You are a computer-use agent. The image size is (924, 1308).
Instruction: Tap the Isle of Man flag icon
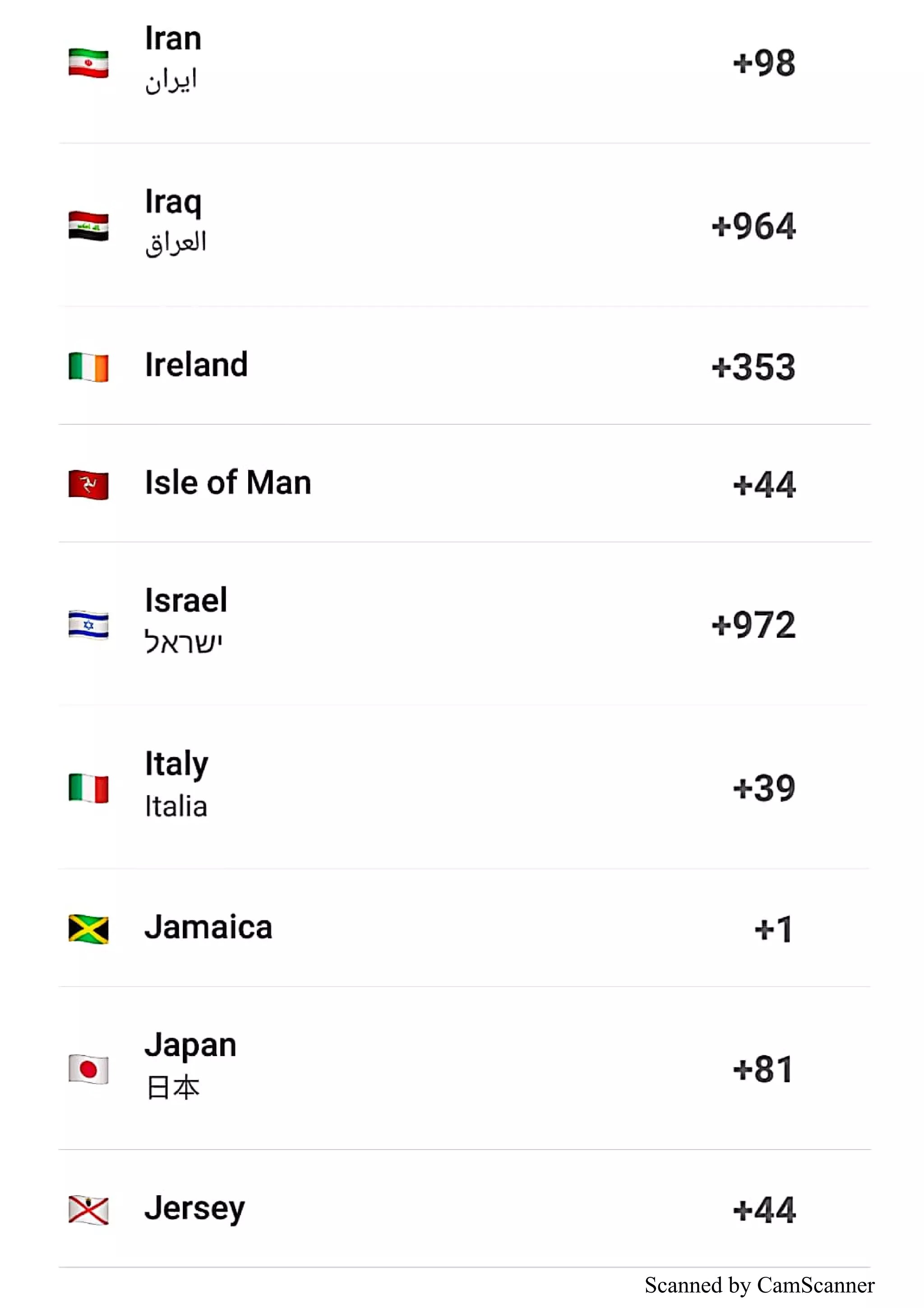[88, 485]
